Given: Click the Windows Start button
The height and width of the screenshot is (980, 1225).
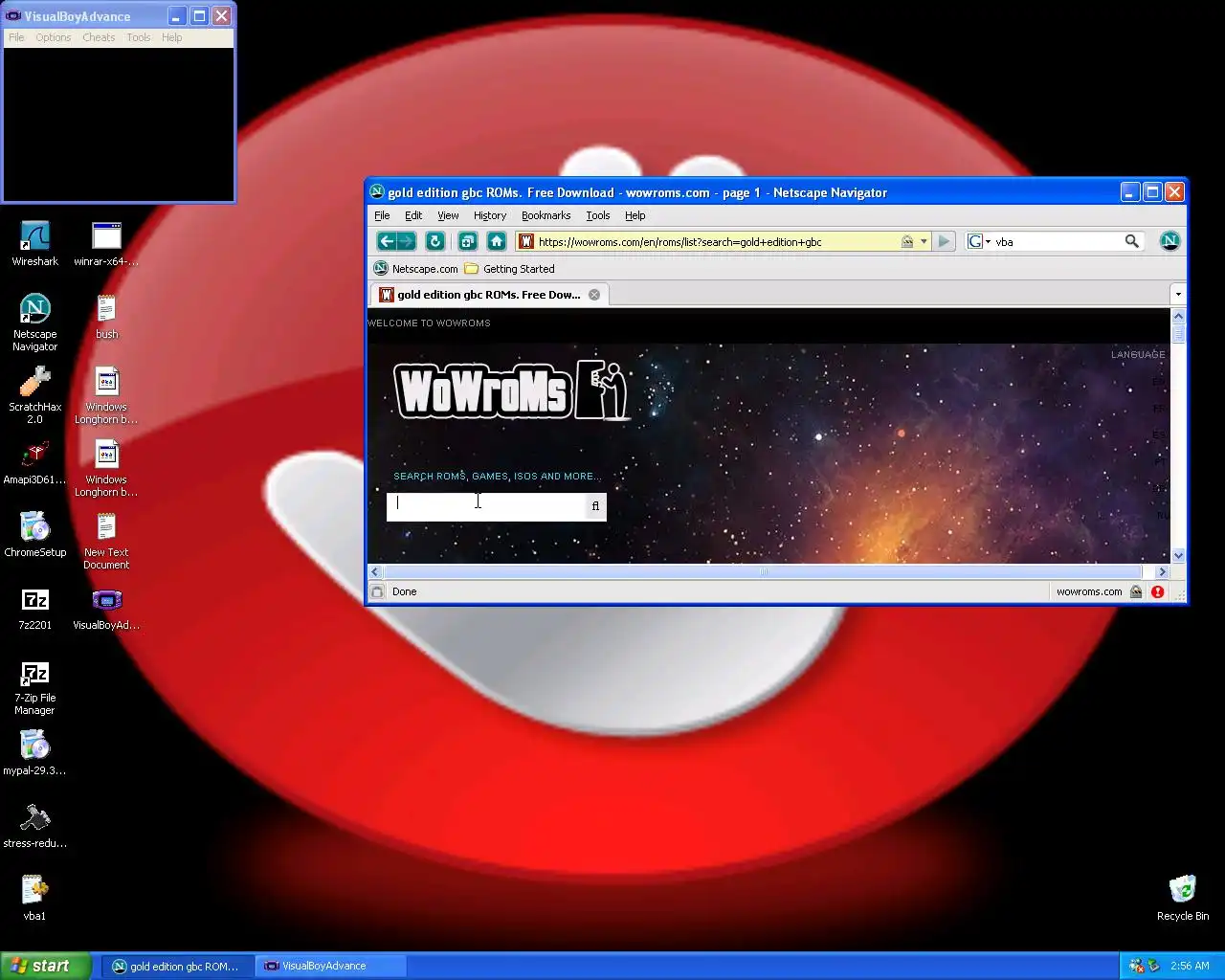Looking at the screenshot, I should 45,966.
